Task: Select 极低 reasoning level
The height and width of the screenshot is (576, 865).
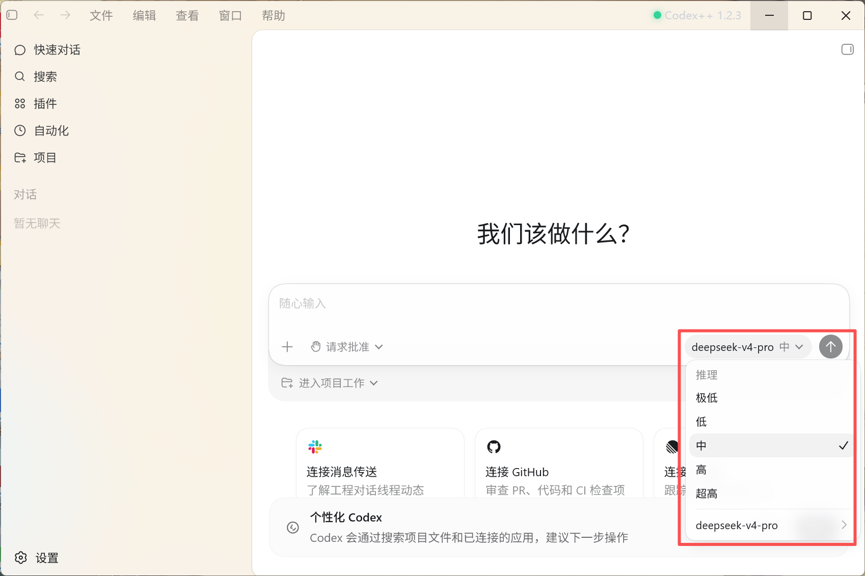Action: pos(770,398)
